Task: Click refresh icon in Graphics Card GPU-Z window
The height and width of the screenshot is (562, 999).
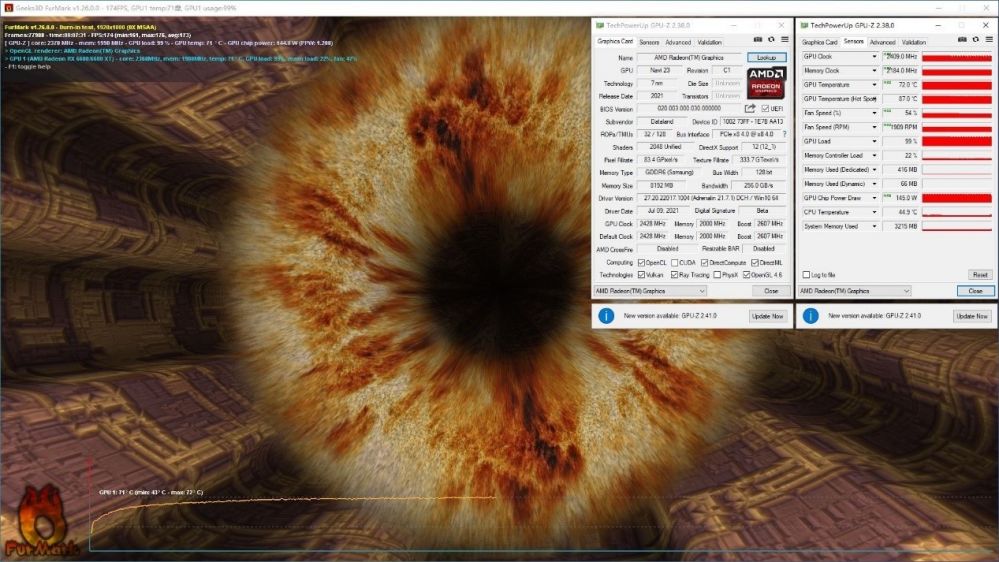Action: (771, 40)
